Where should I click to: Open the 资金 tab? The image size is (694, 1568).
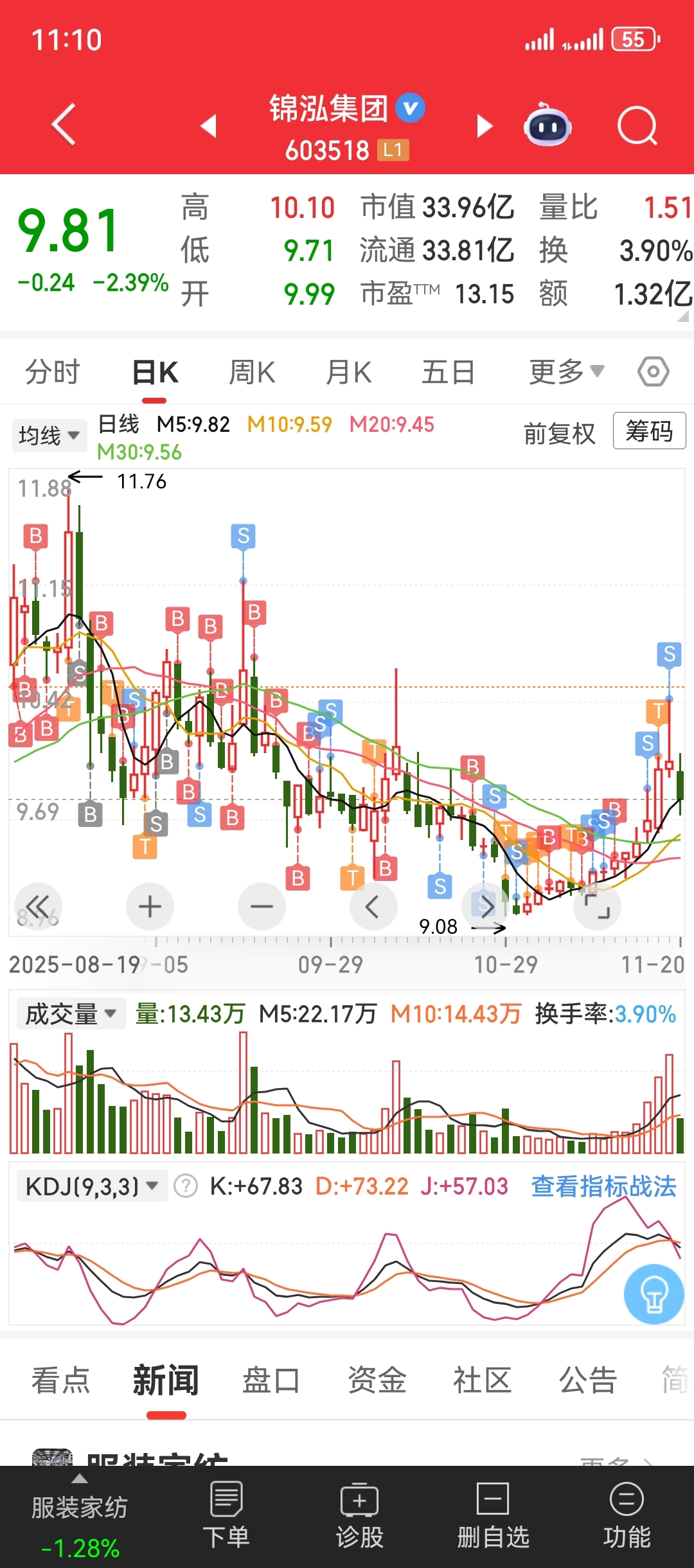[377, 1380]
